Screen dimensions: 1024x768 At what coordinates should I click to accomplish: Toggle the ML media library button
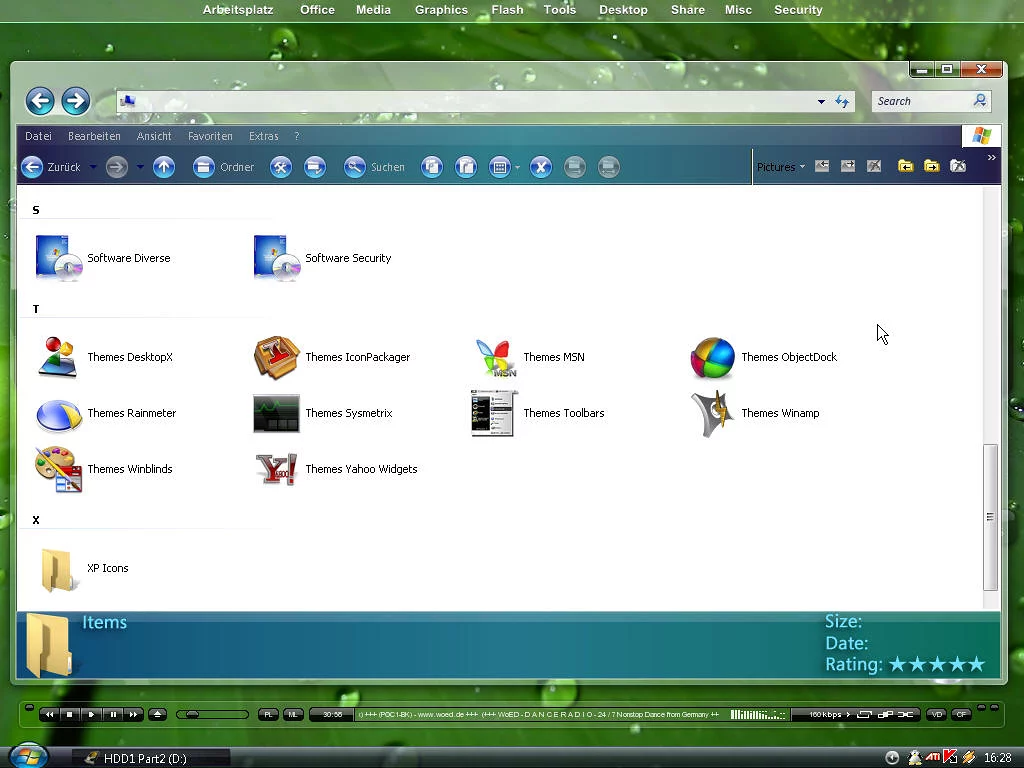[x=293, y=714]
